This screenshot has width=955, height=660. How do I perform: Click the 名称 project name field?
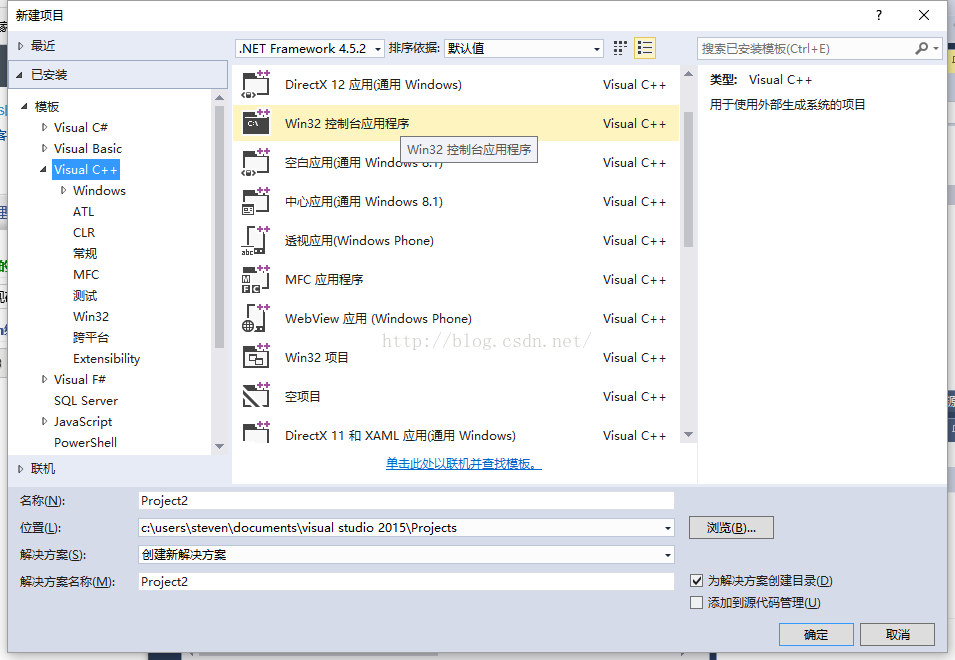406,500
